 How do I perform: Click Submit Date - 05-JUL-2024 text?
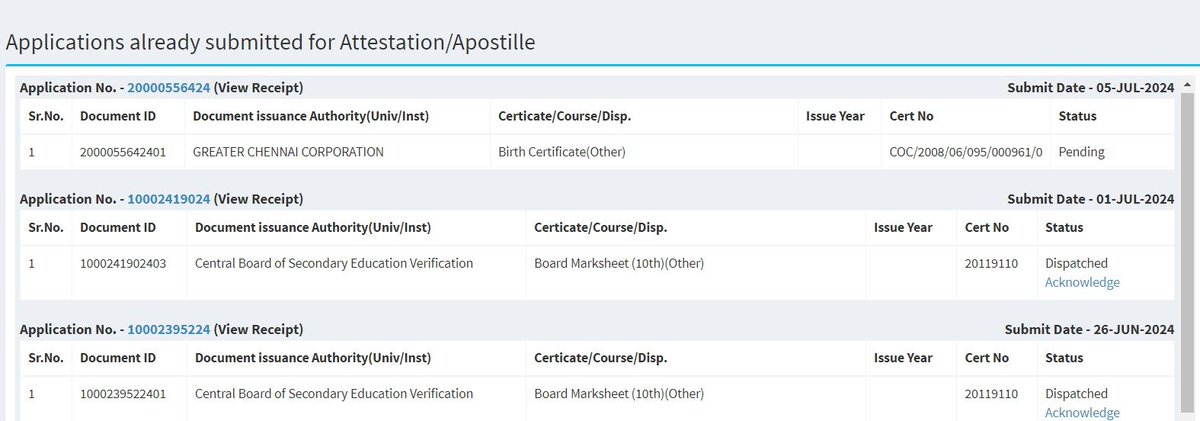1090,88
